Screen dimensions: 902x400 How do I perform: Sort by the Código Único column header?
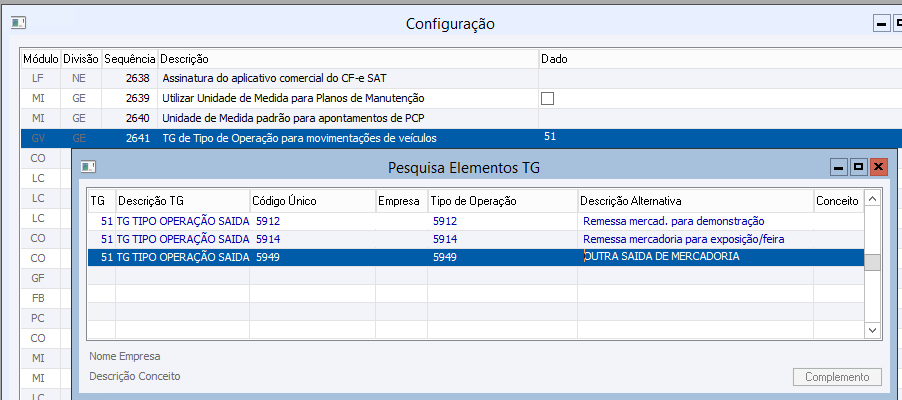click(x=312, y=201)
